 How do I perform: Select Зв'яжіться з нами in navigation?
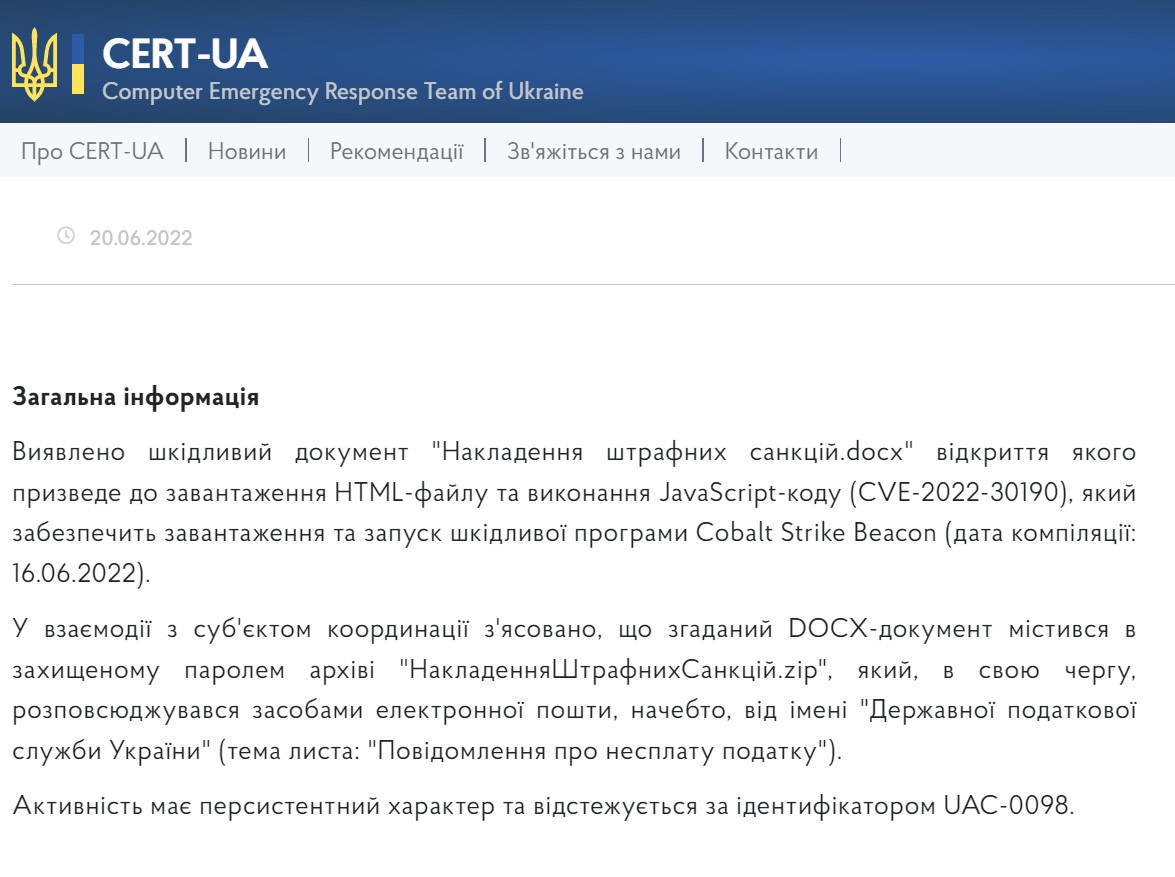point(593,151)
